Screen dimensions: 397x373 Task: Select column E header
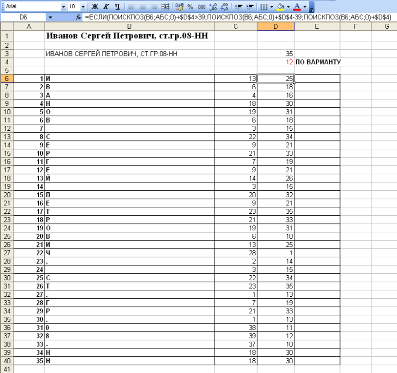(x=317, y=26)
